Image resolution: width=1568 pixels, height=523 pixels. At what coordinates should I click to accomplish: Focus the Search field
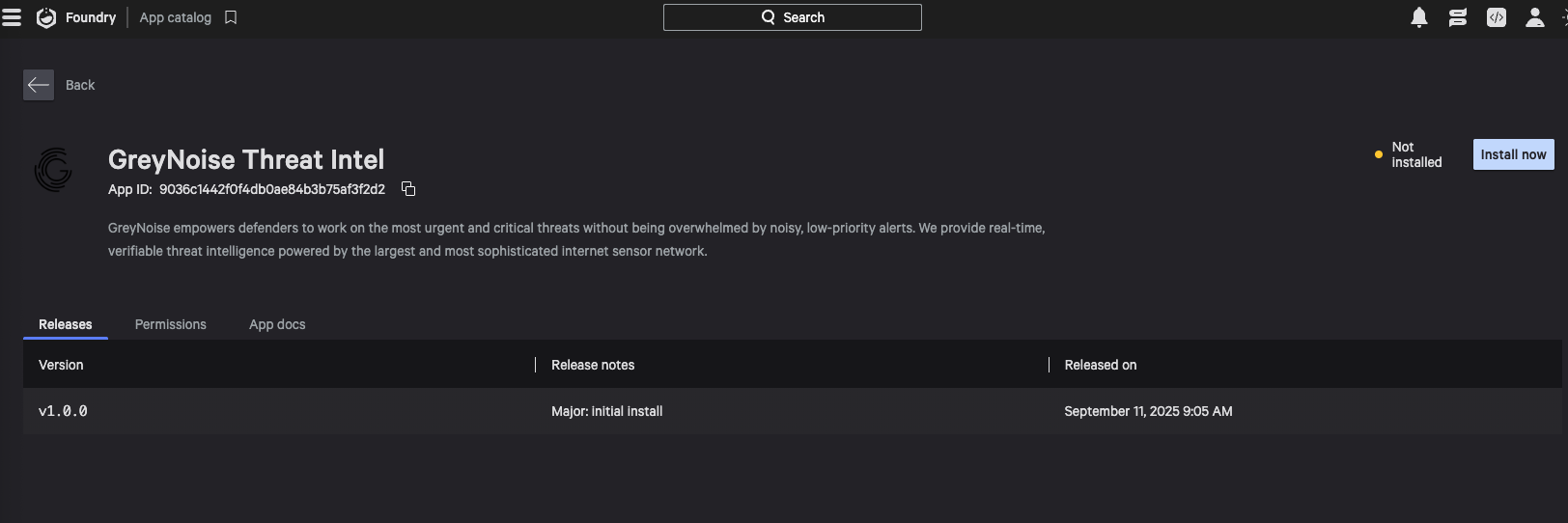coord(793,17)
